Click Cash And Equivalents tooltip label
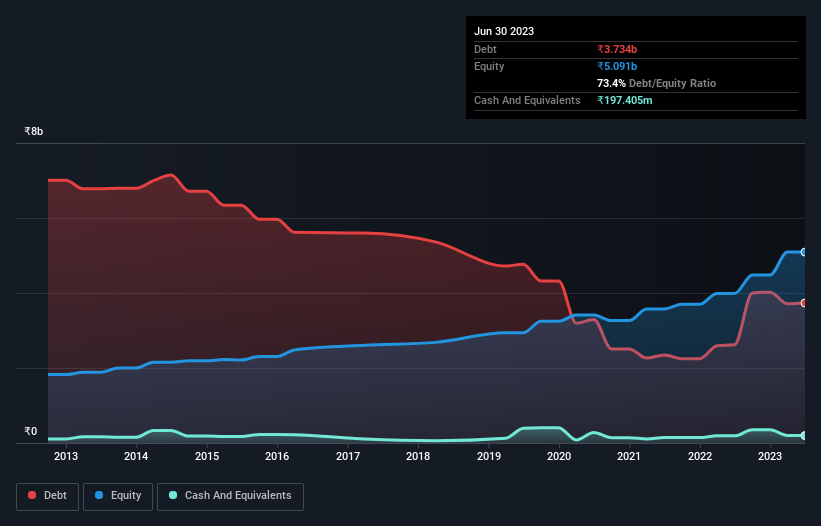The image size is (821, 526). pyautogui.click(x=527, y=100)
